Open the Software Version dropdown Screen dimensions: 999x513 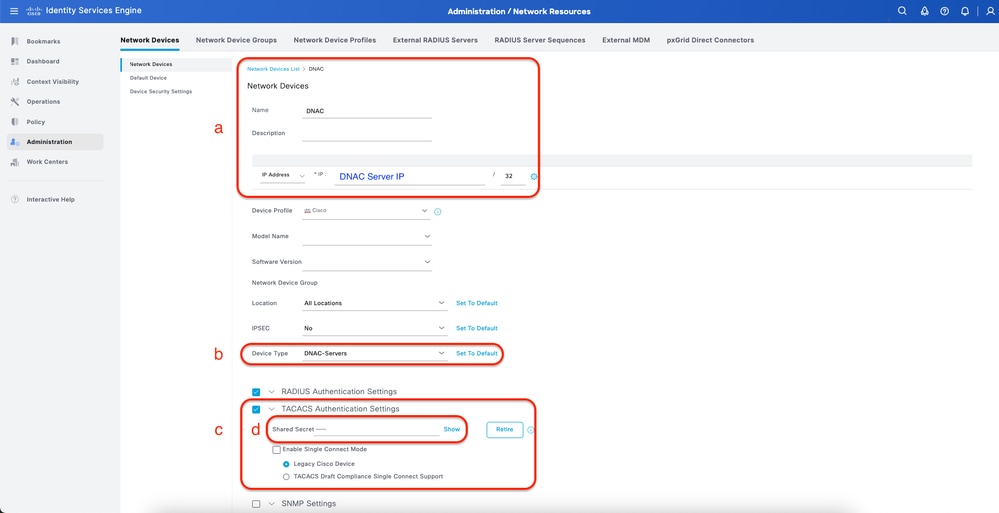click(x=366, y=262)
